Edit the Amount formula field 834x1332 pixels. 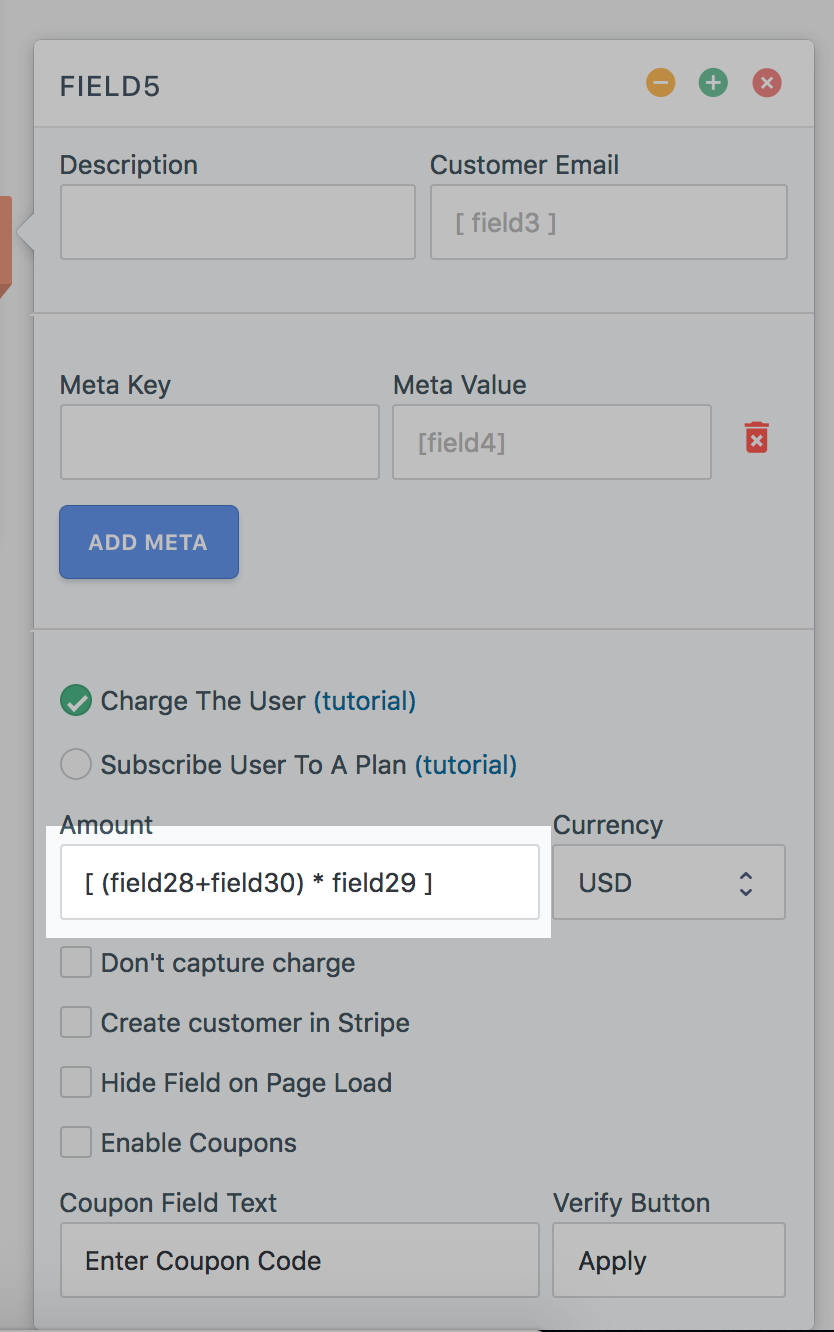(300, 882)
